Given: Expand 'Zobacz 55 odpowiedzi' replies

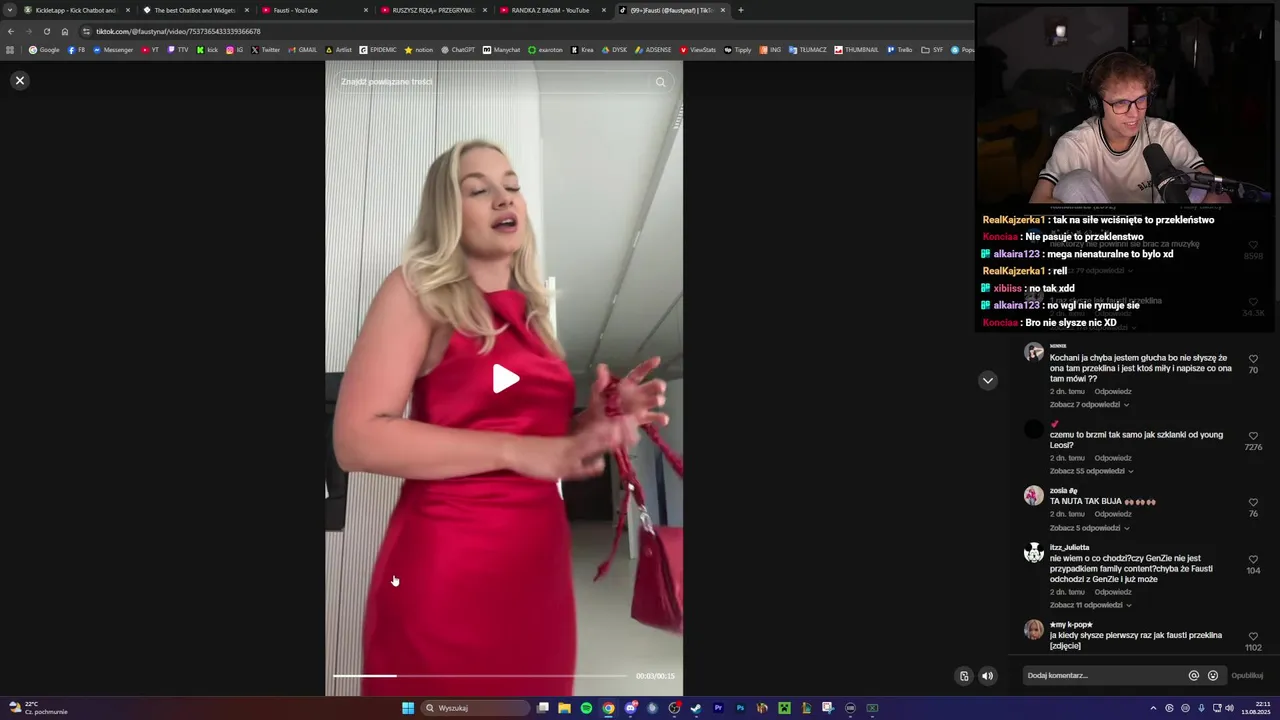Looking at the screenshot, I should tap(1091, 471).
